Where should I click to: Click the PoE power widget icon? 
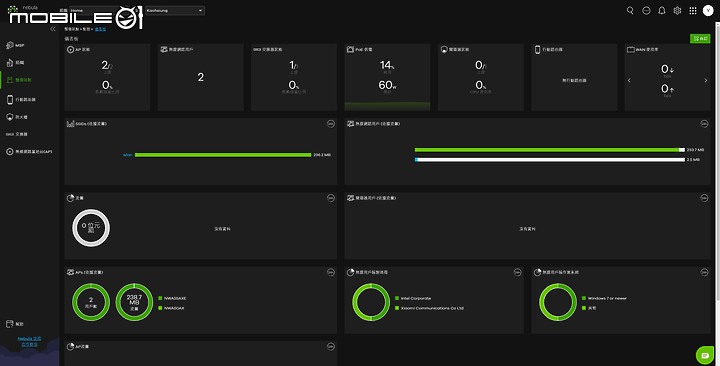[x=350, y=49]
